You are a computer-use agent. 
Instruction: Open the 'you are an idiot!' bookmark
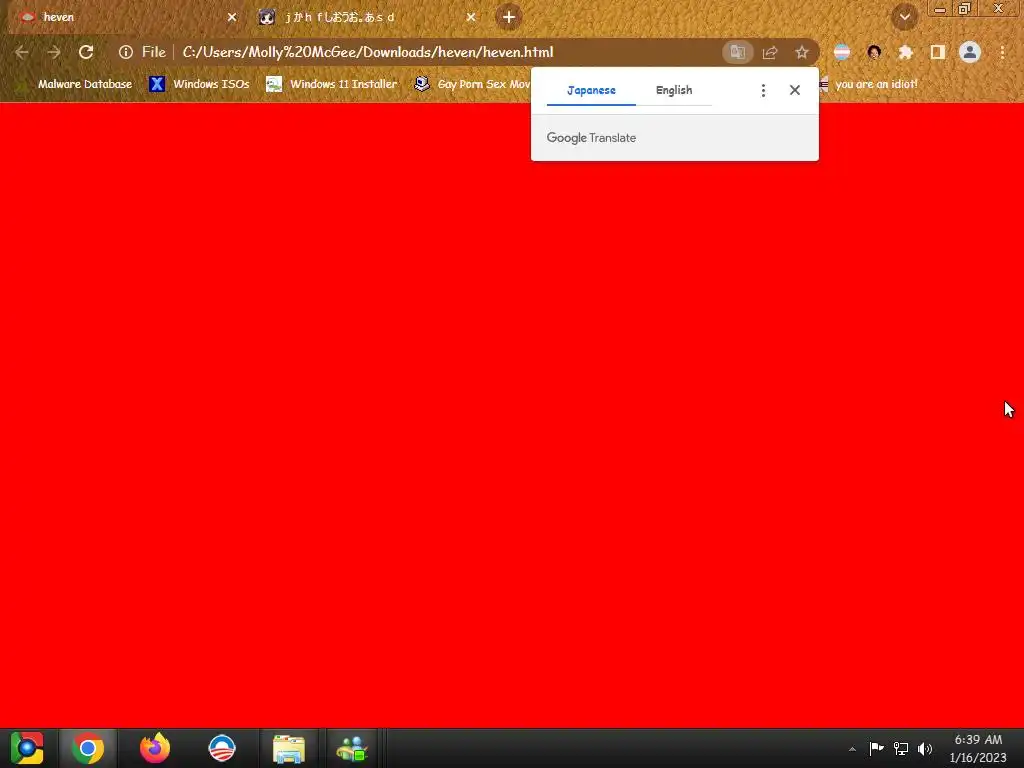click(x=870, y=84)
